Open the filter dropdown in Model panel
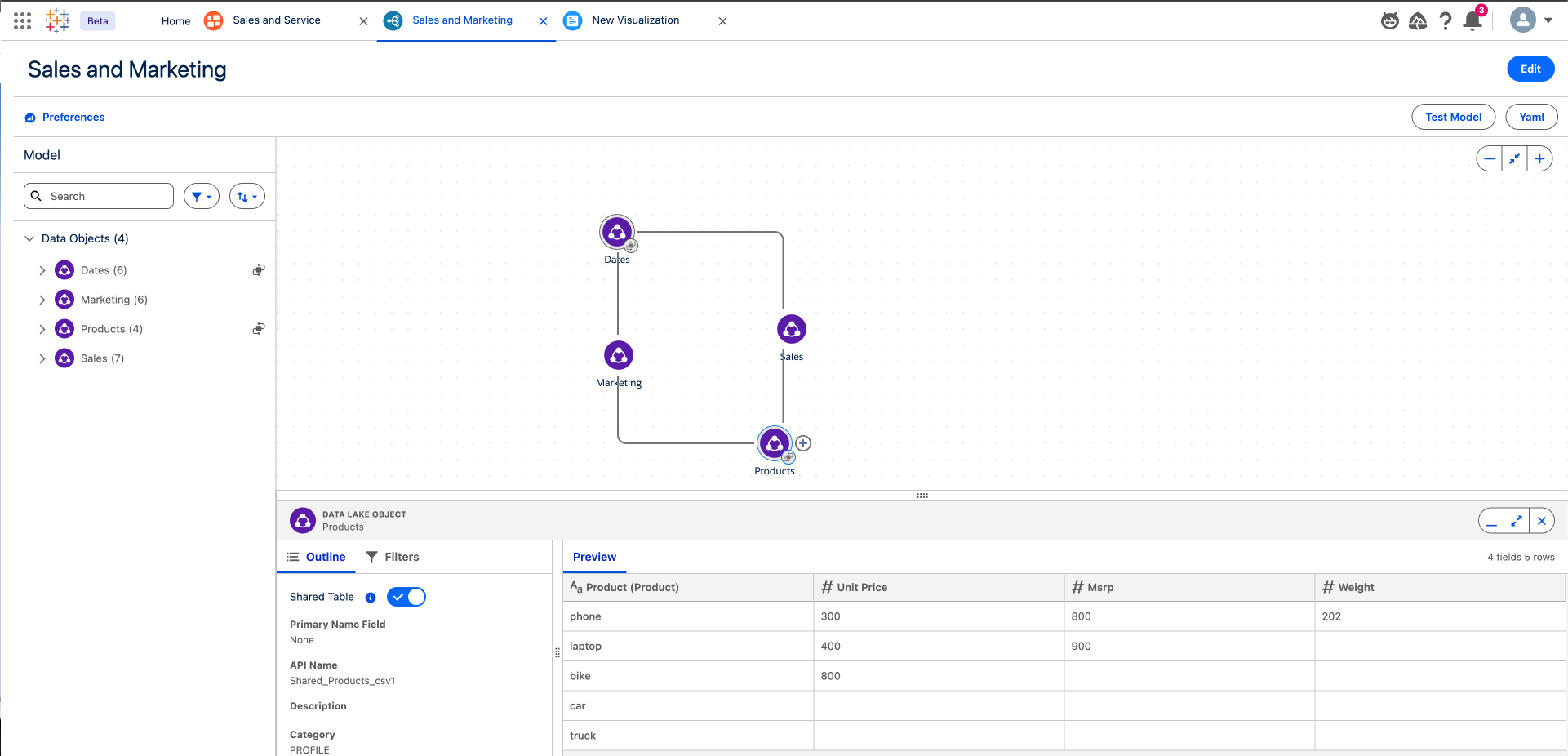The width and height of the screenshot is (1568, 756). pos(201,196)
